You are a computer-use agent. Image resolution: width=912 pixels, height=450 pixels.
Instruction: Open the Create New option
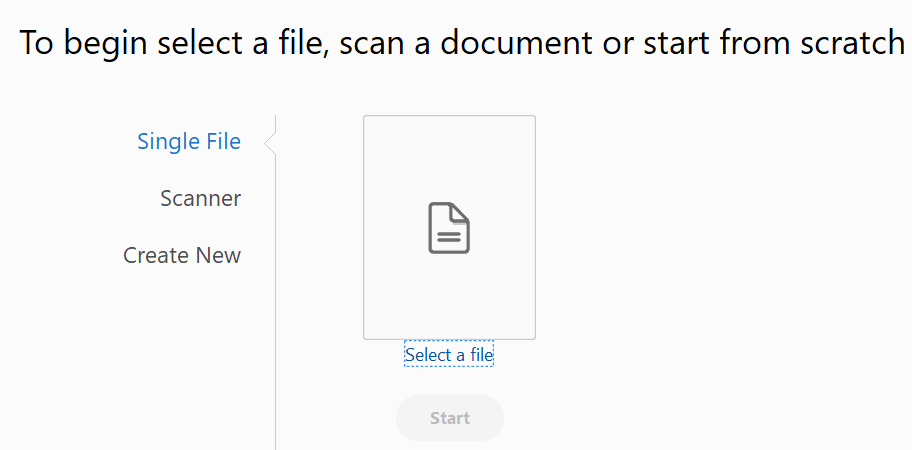point(182,256)
